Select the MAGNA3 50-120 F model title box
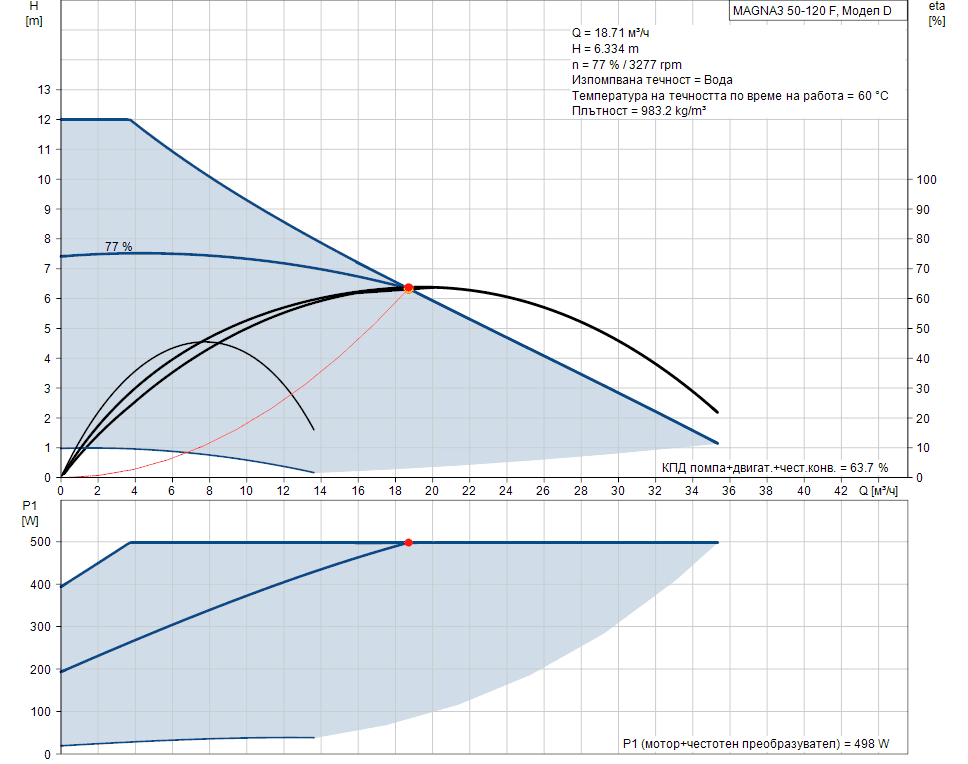This screenshot has height=764, width=968. [x=805, y=11]
